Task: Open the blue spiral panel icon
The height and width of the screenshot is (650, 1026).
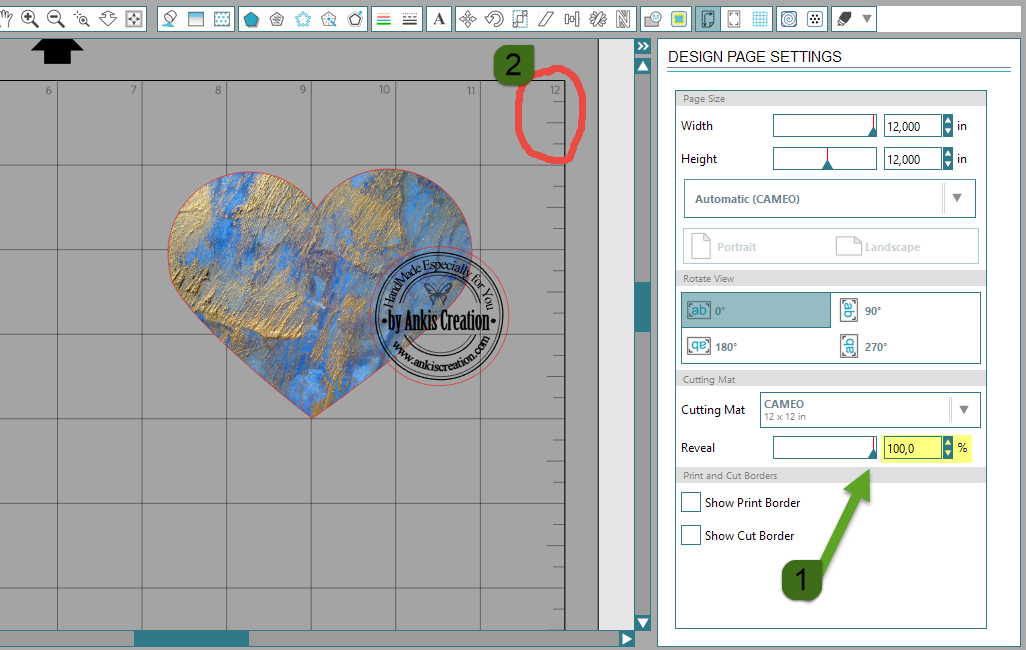Action: 789,19
